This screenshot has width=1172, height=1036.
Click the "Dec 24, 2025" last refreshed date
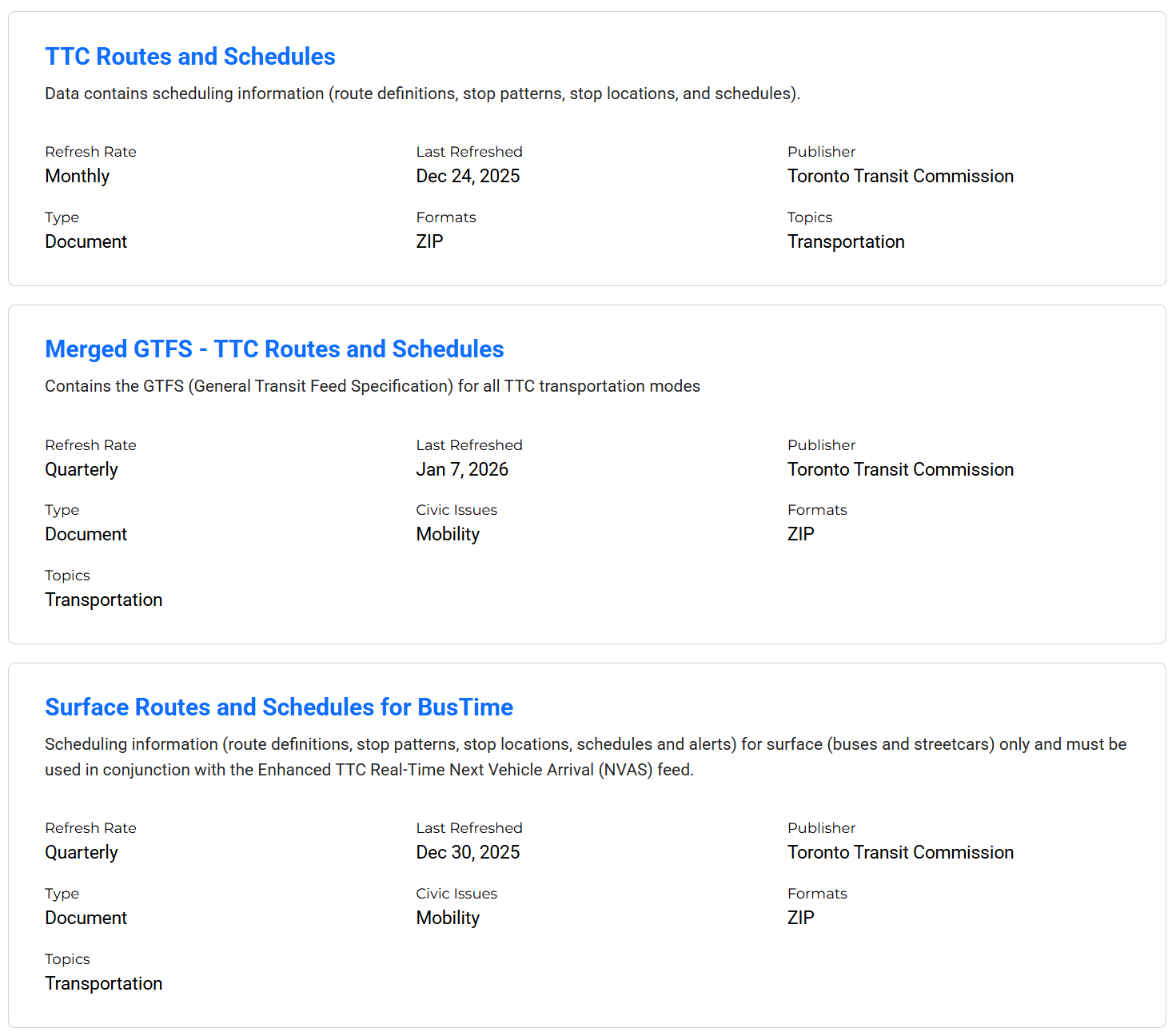(468, 177)
